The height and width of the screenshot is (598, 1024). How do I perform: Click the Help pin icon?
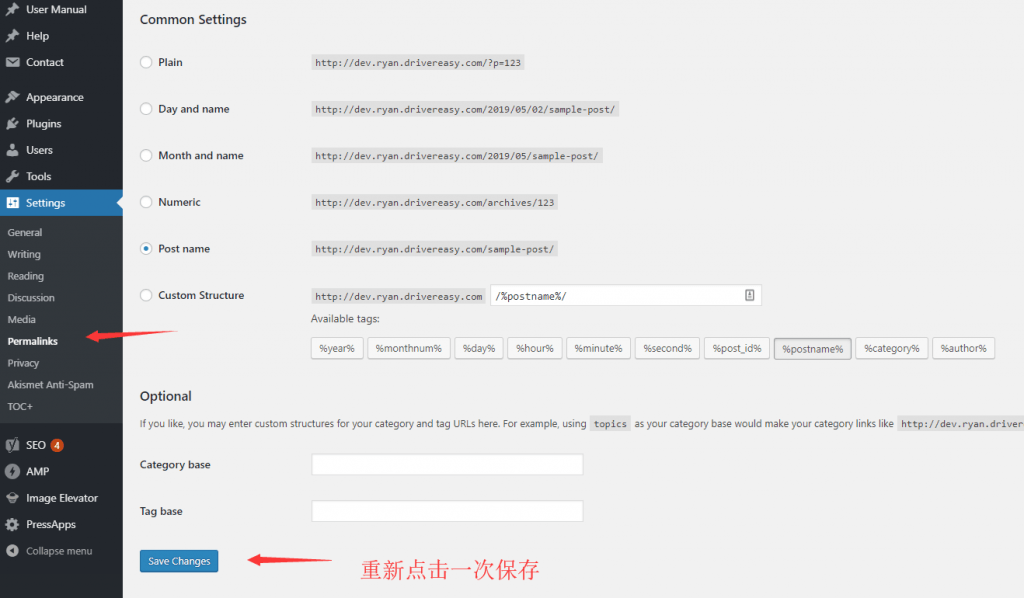click(x=12, y=35)
